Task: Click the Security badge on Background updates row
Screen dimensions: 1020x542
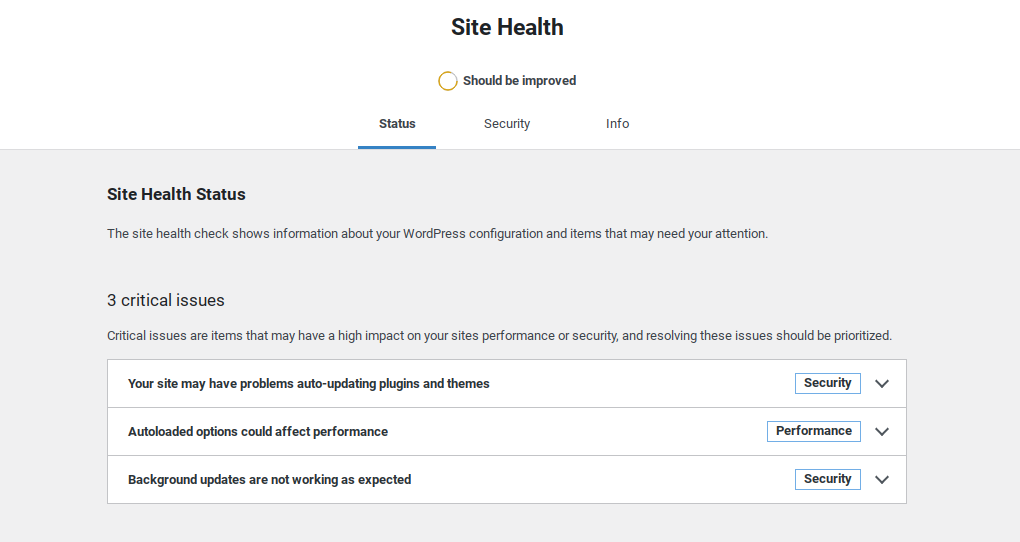Action: pyautogui.click(x=827, y=479)
